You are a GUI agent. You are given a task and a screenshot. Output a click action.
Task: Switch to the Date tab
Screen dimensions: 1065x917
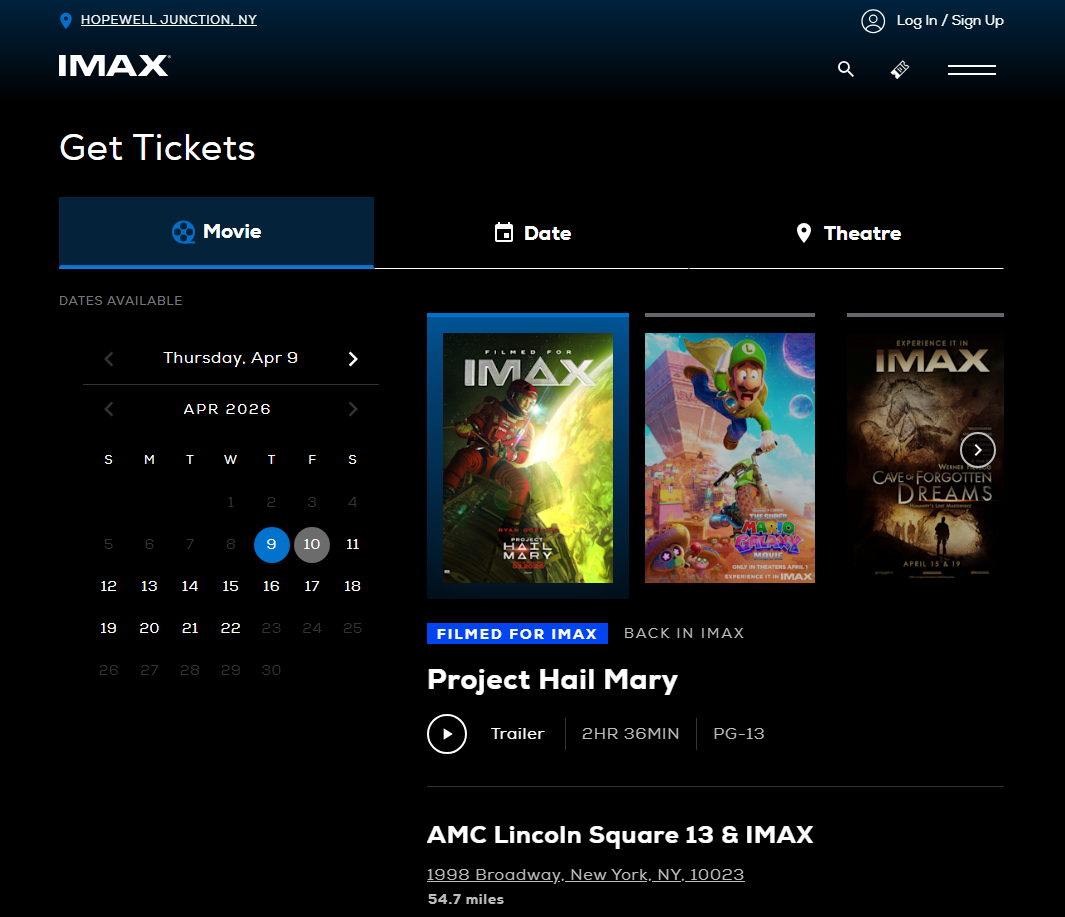(x=531, y=233)
